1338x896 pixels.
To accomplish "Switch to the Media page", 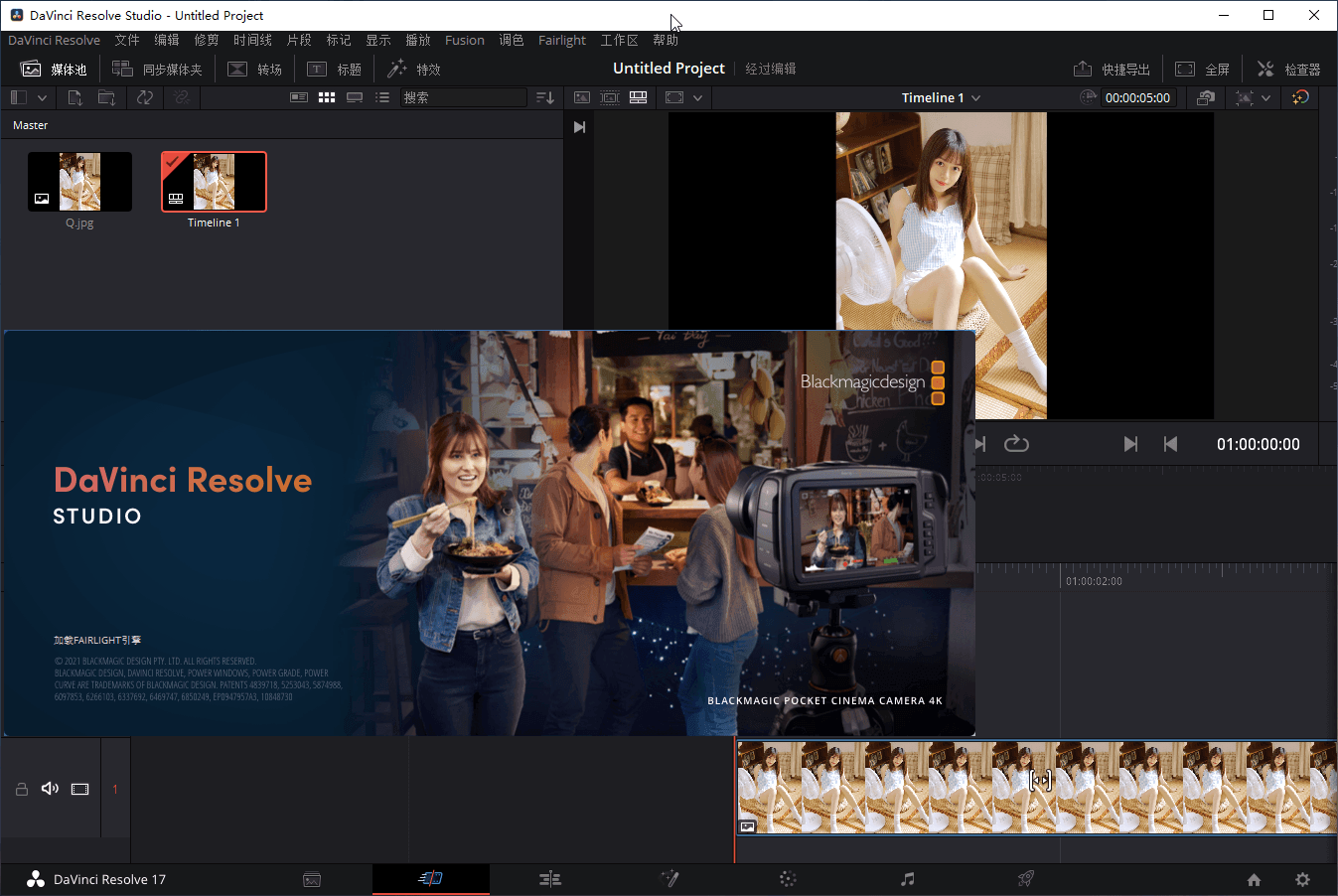I will click(x=312, y=879).
